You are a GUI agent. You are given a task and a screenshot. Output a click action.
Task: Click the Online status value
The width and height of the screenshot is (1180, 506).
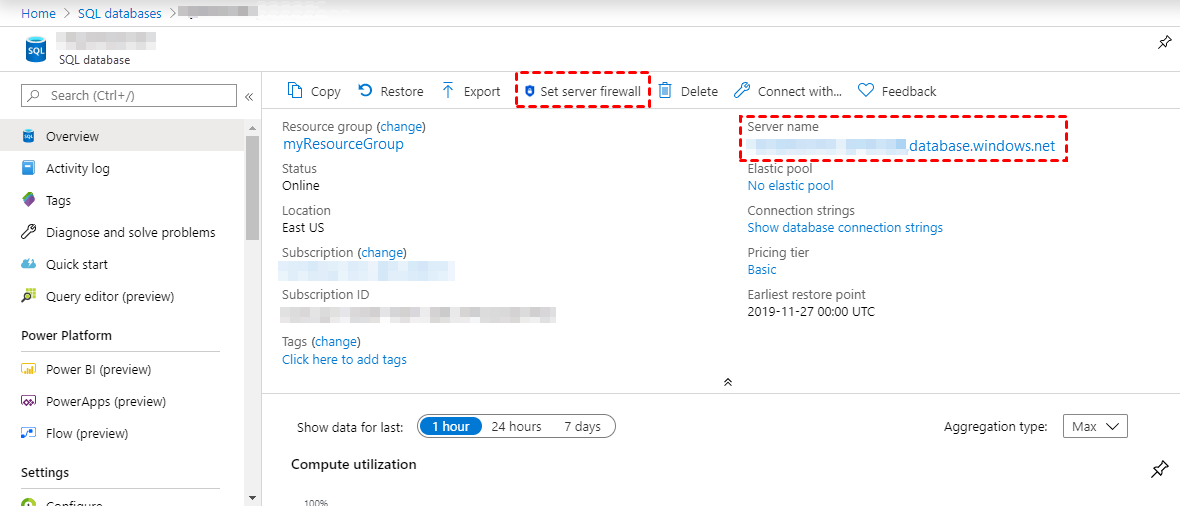tap(300, 185)
